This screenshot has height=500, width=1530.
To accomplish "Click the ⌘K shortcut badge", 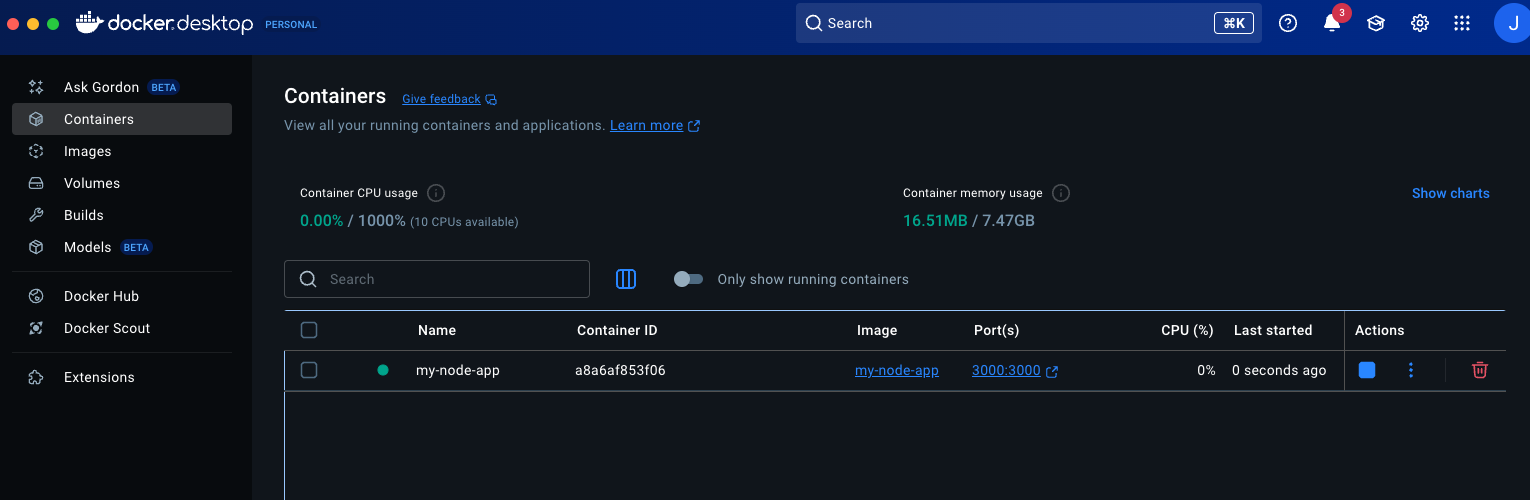I will tap(1233, 23).
